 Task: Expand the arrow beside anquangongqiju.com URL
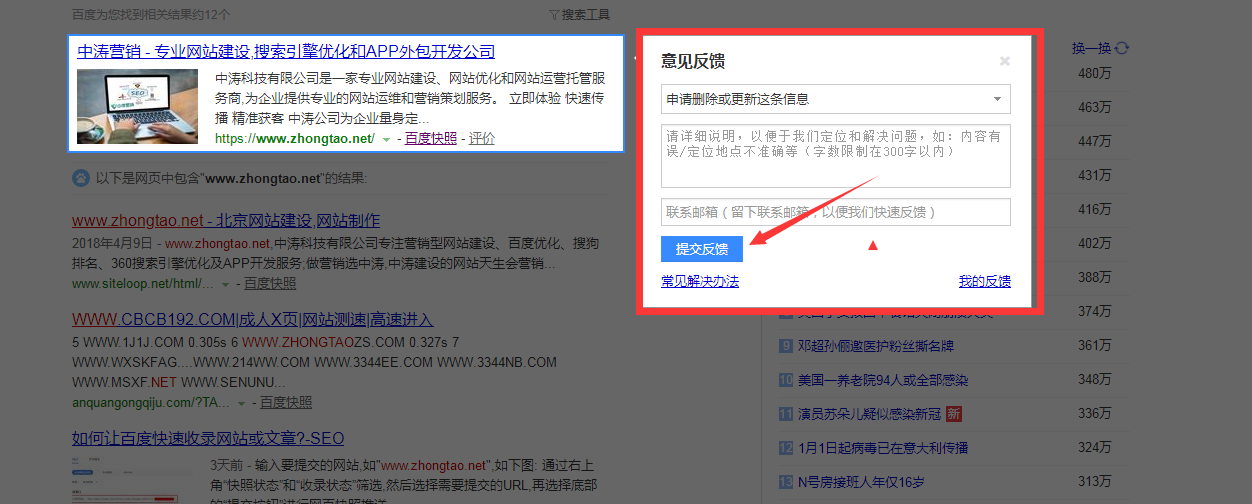pos(241,403)
